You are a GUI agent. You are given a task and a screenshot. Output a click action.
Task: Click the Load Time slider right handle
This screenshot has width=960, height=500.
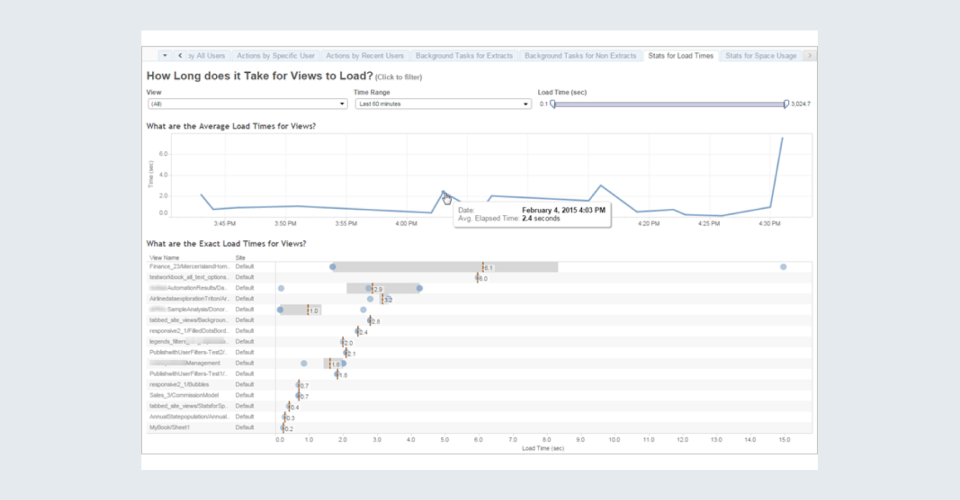(x=786, y=103)
